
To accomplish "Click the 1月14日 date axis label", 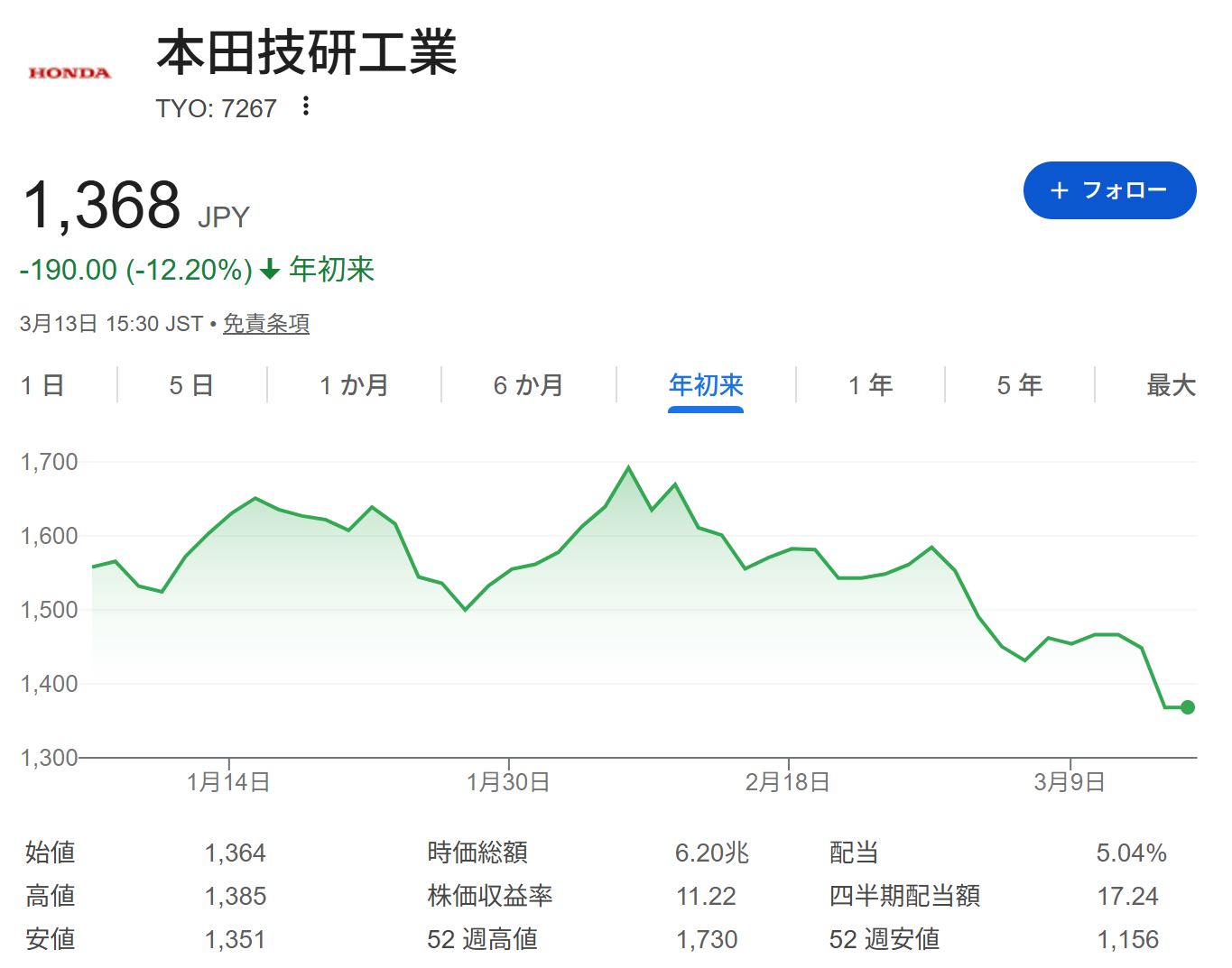I will [x=228, y=782].
